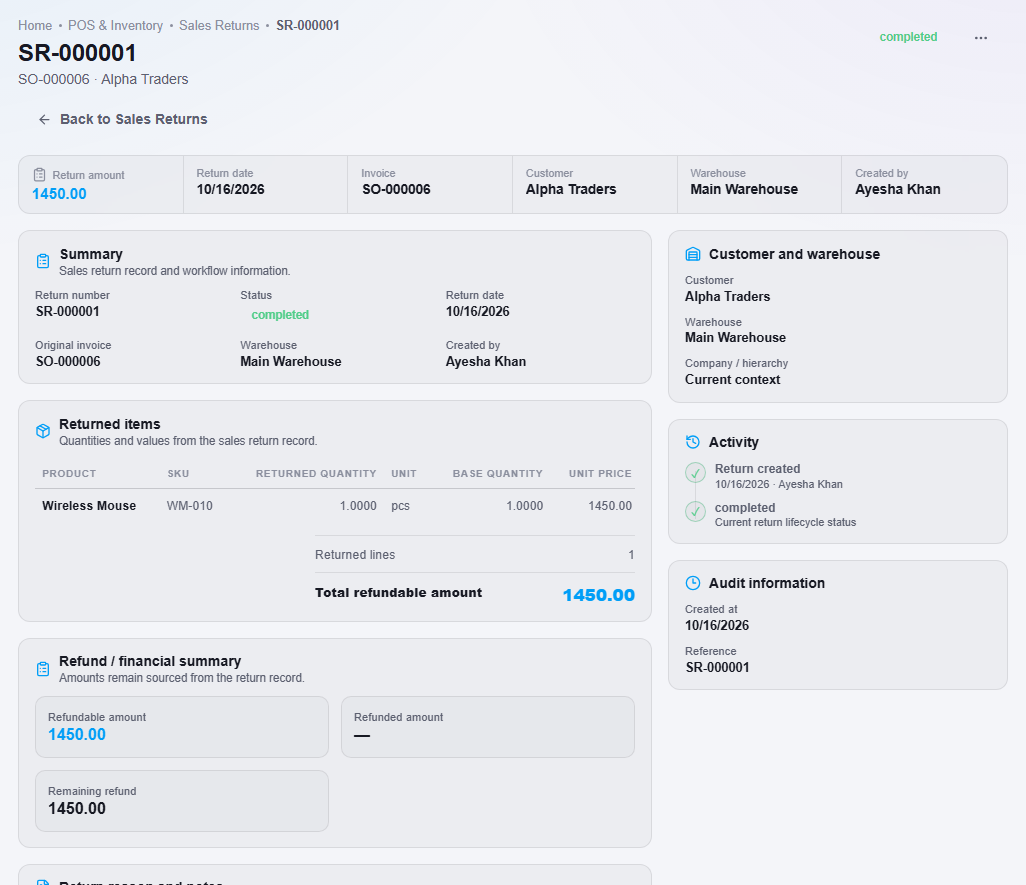Click the Refunded amount card
Image resolution: width=1026 pixels, height=885 pixels.
487,727
